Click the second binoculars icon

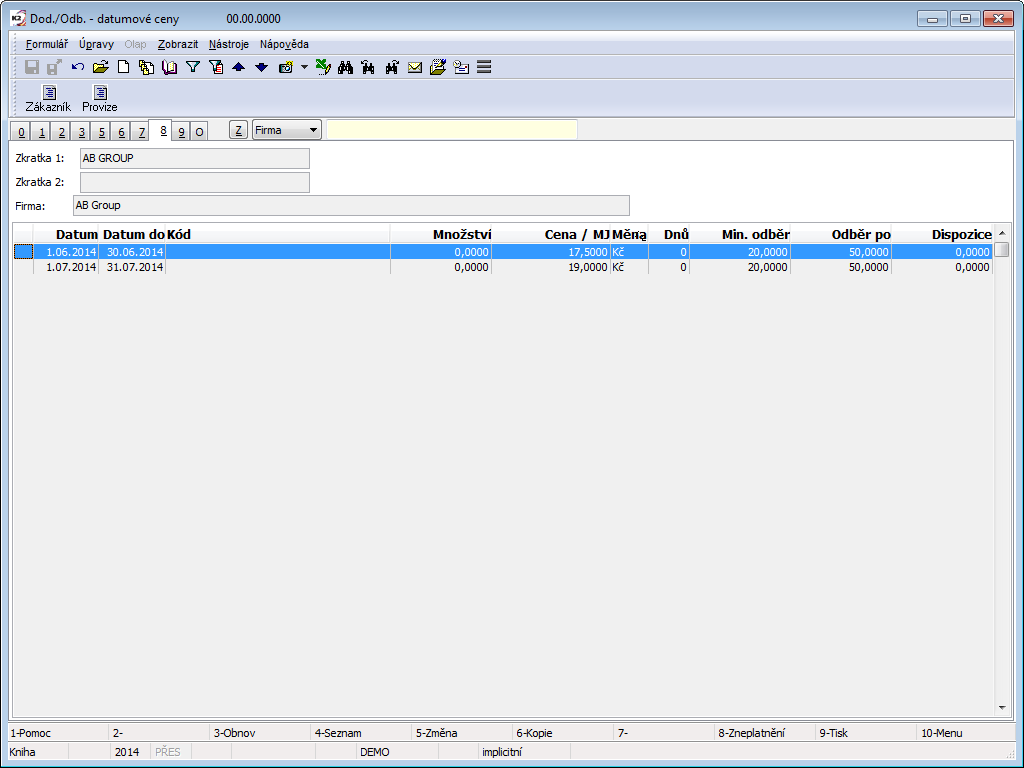click(x=368, y=67)
